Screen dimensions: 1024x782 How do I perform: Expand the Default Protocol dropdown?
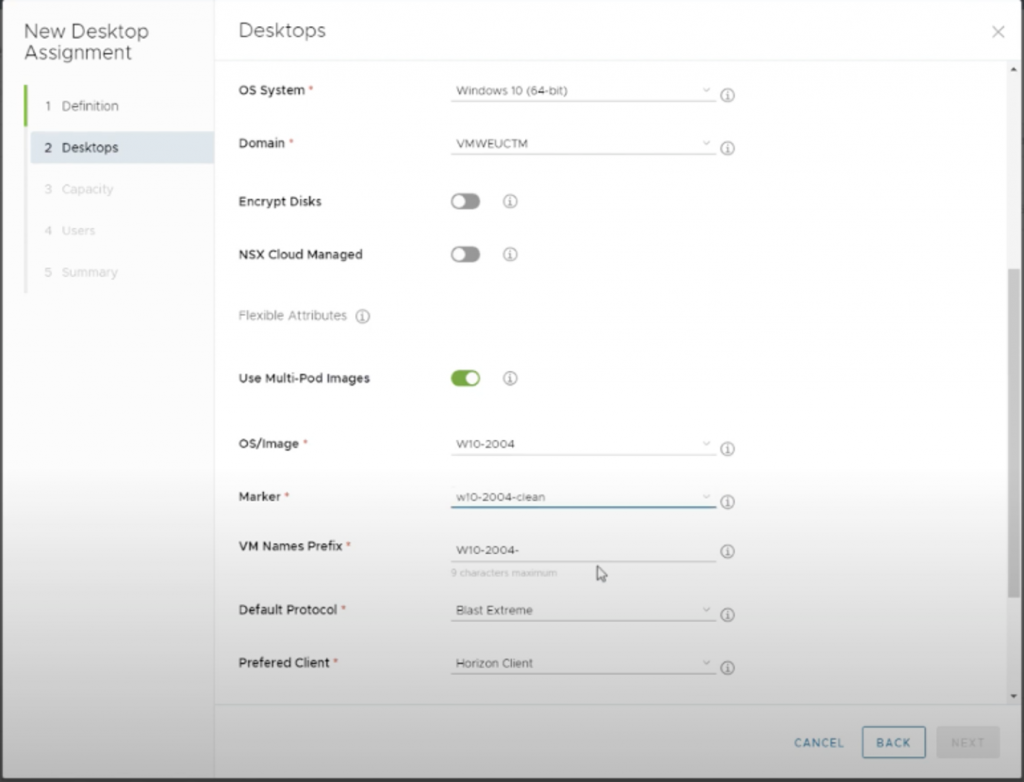(x=582, y=610)
